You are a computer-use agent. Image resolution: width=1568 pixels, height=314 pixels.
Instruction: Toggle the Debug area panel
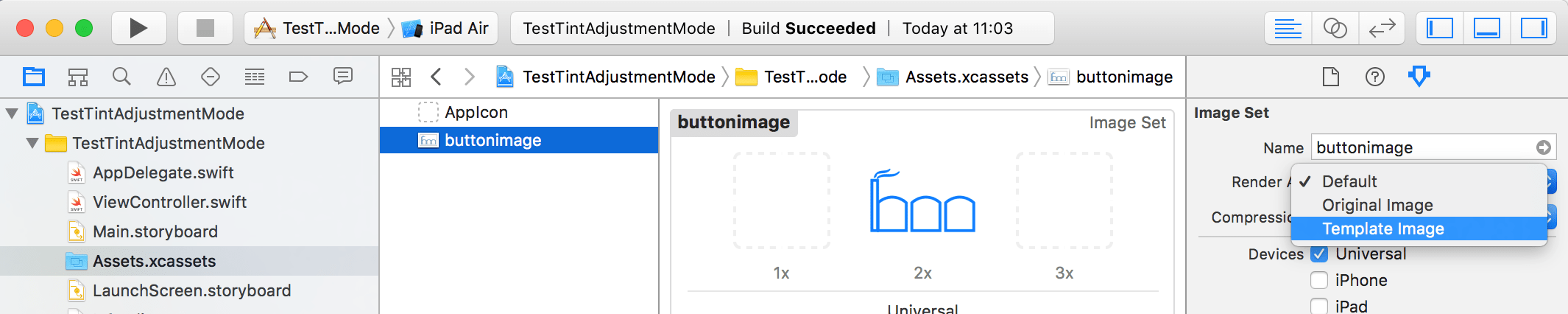pyautogui.click(x=1487, y=29)
